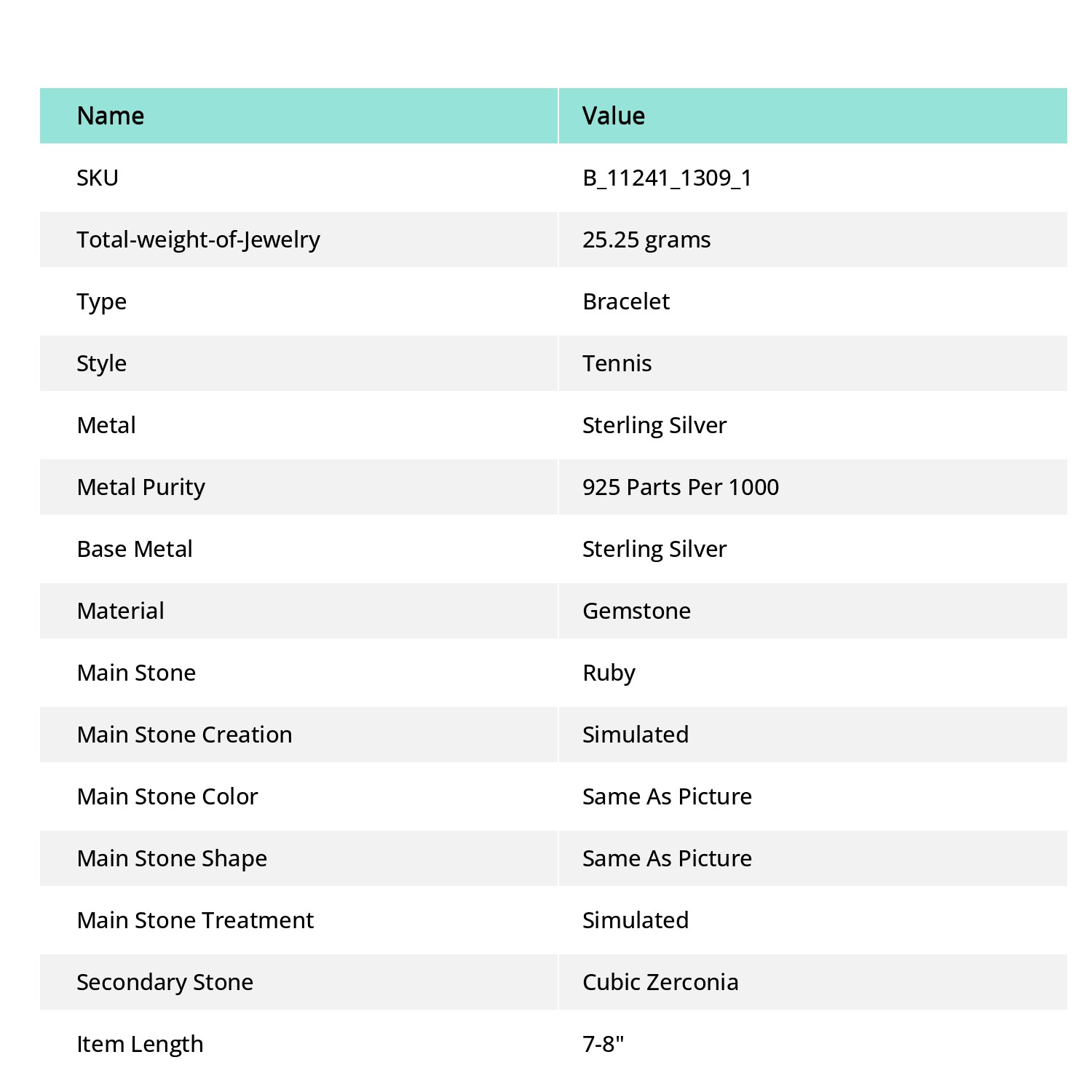Image resolution: width=1092 pixels, height=1092 pixels.
Task: Select the 25.25 grams value
Action: pos(646,240)
